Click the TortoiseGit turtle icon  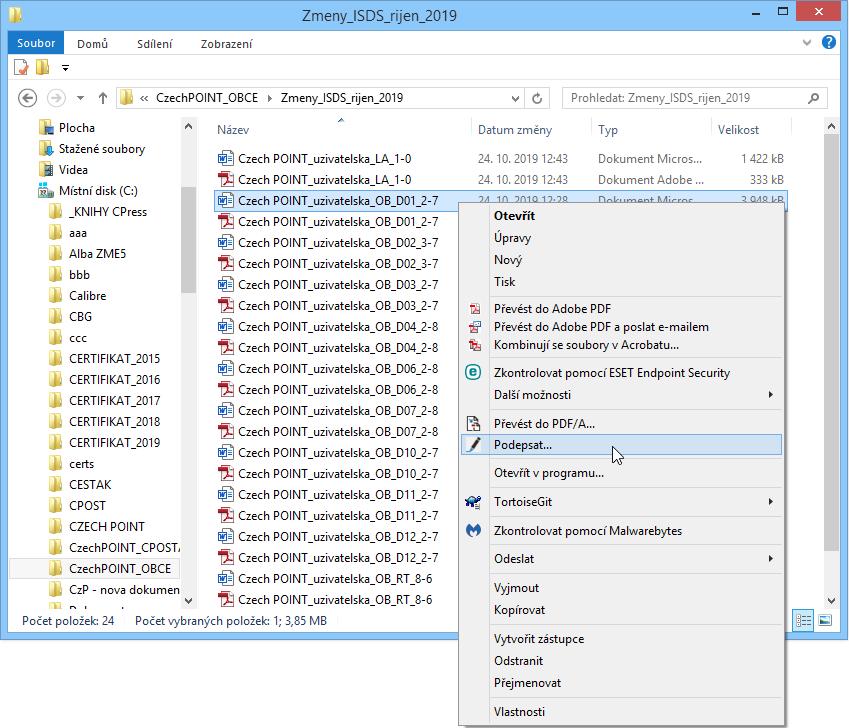tap(473, 502)
